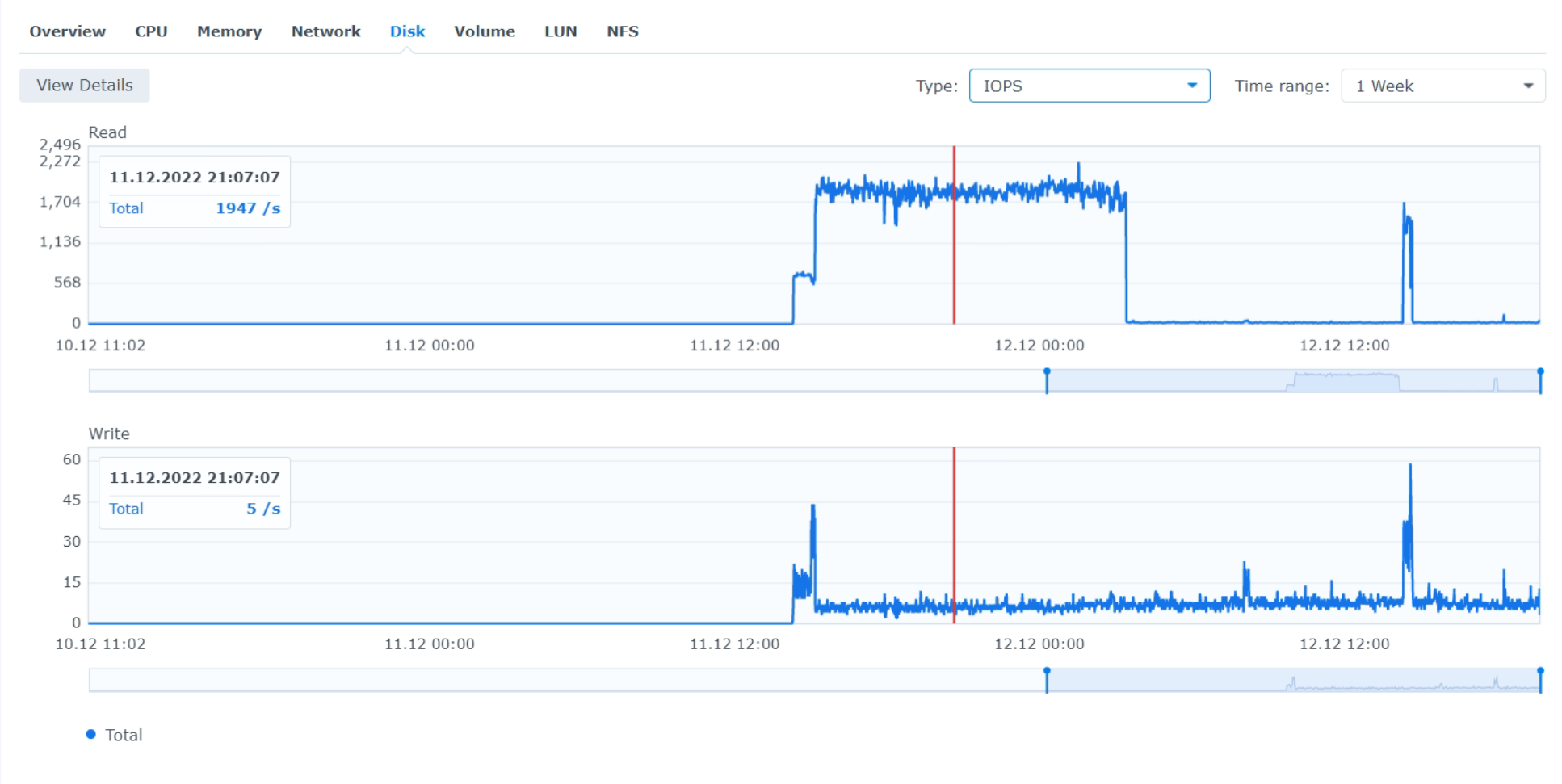
Task: Click the Write tooltip timestamp 11.12.2022 21:07:07
Action: tap(195, 477)
